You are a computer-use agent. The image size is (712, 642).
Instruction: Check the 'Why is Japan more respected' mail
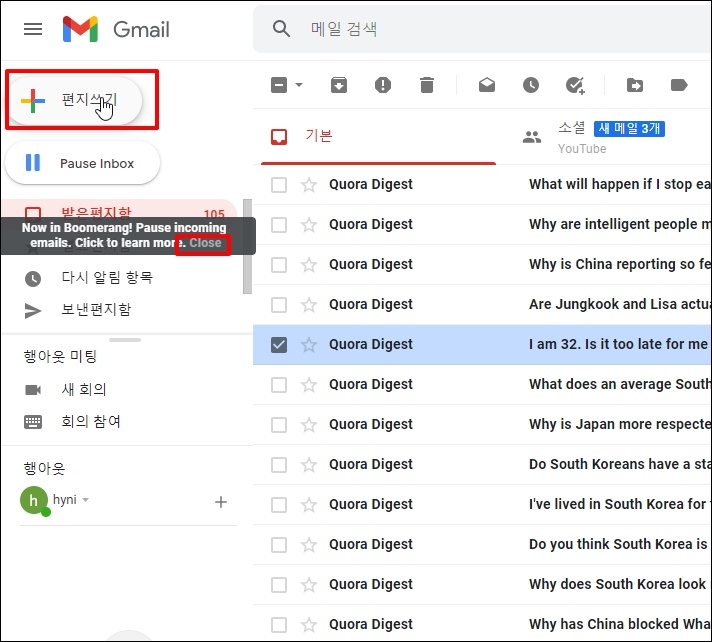pyautogui.click(x=279, y=425)
